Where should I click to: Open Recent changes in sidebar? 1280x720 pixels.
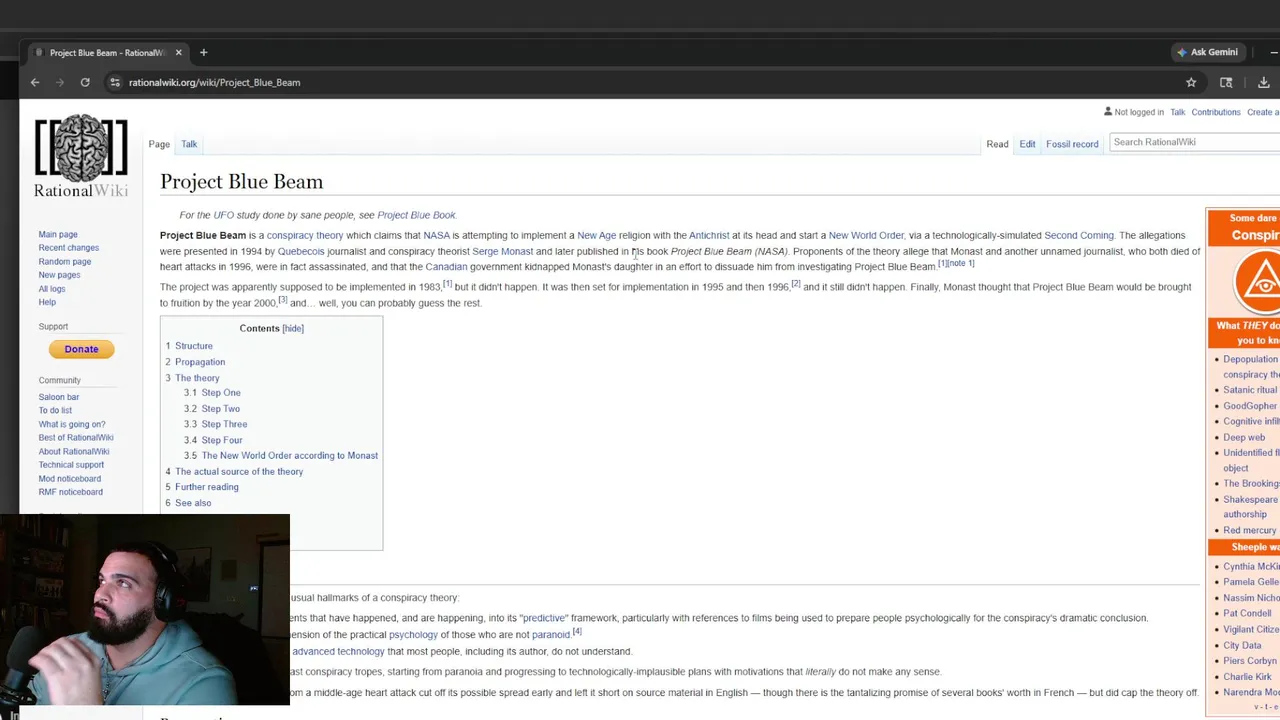(69, 248)
